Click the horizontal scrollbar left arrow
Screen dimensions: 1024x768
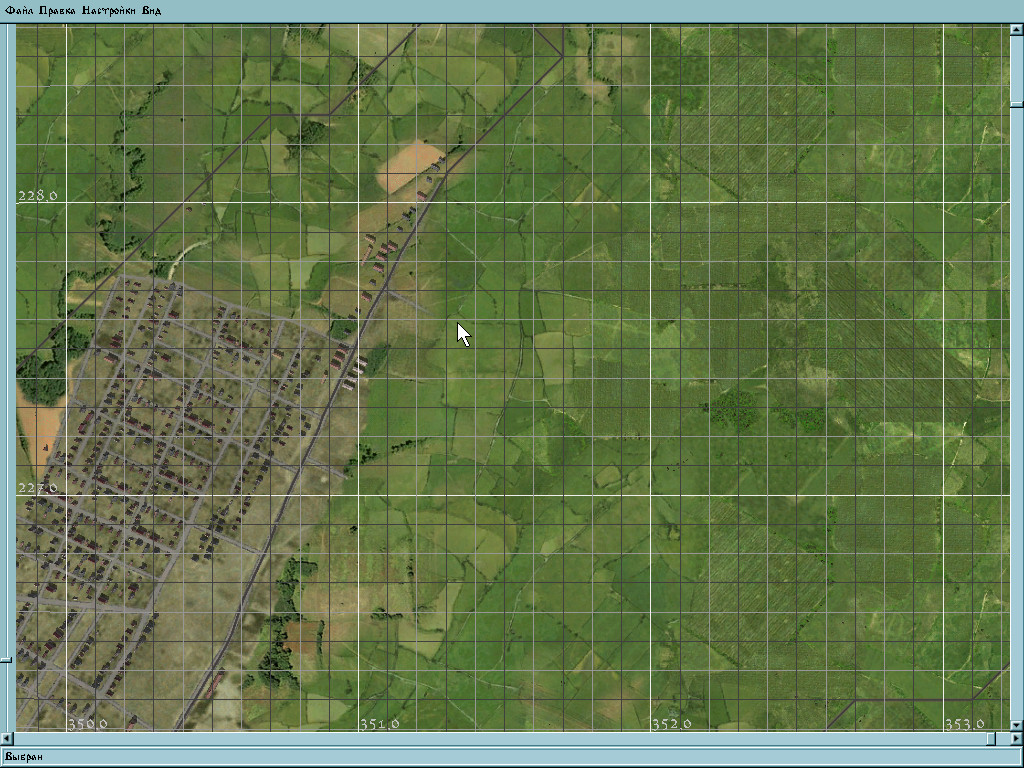6,738
